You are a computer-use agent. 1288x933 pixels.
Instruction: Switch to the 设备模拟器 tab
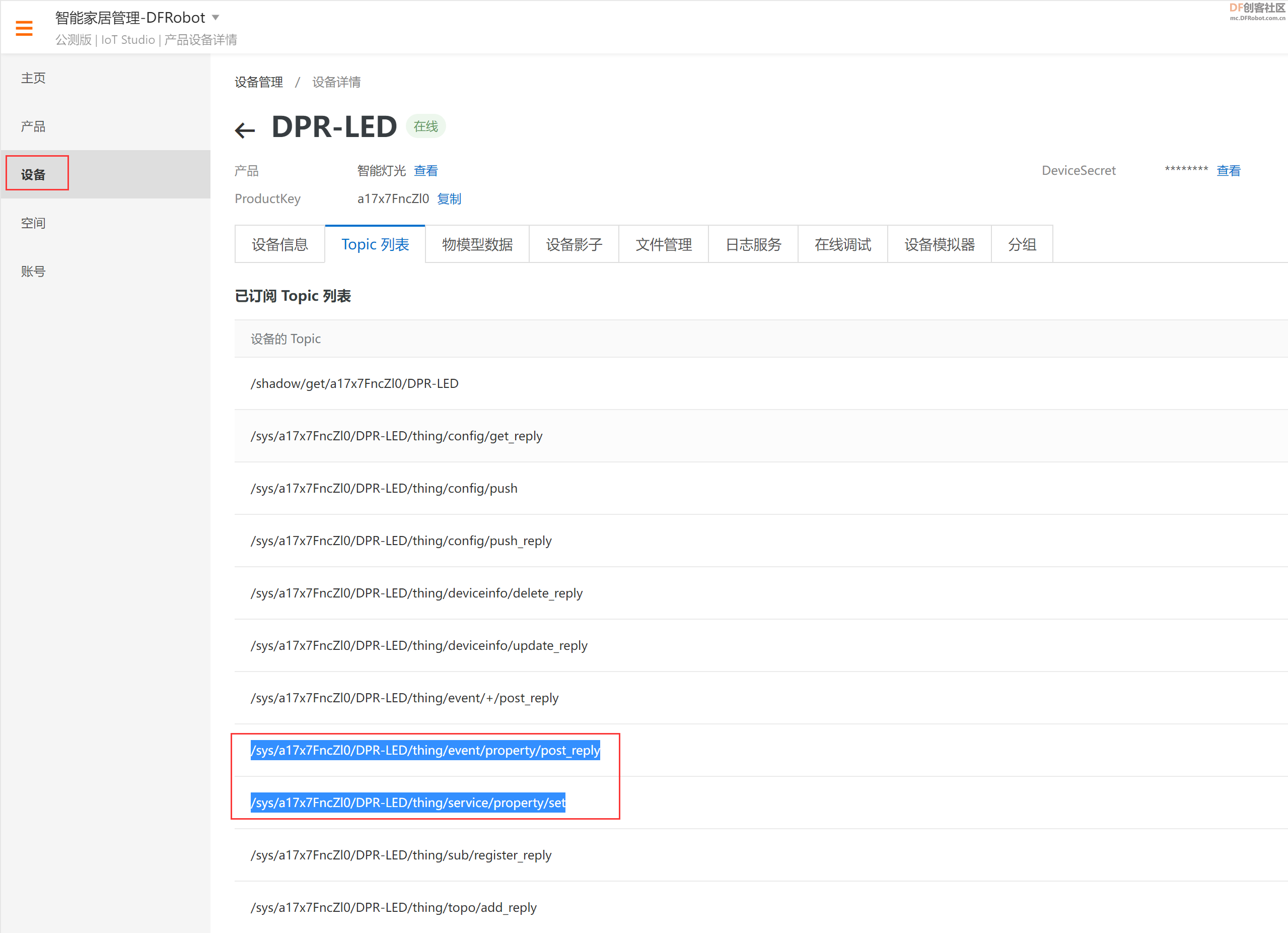pos(939,244)
